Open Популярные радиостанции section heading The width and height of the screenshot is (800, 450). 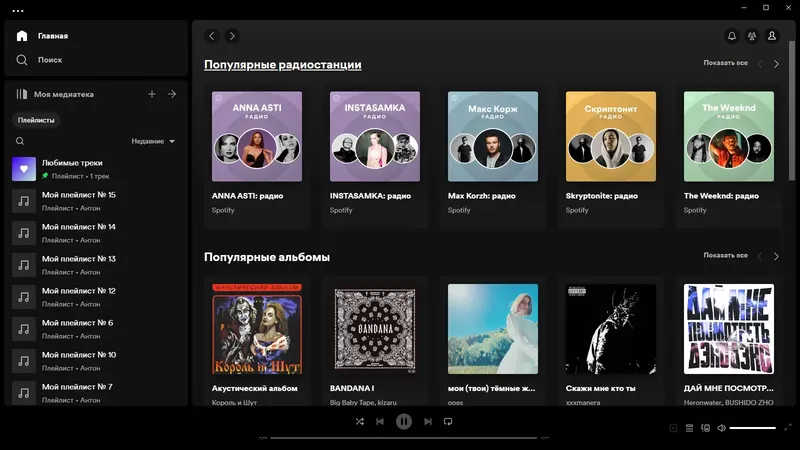pyautogui.click(x=283, y=65)
